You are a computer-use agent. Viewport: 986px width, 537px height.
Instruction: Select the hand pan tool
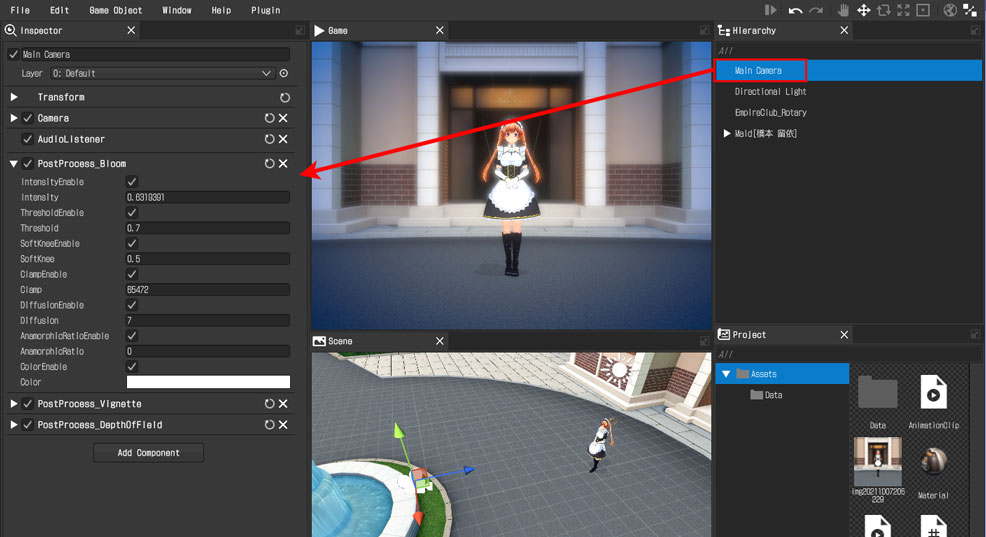(x=843, y=10)
